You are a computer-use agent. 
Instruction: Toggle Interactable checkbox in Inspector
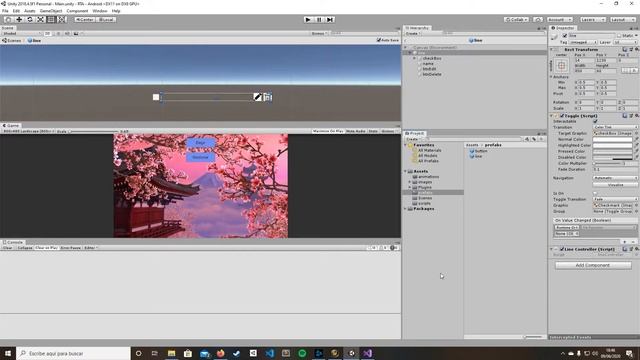(595, 121)
